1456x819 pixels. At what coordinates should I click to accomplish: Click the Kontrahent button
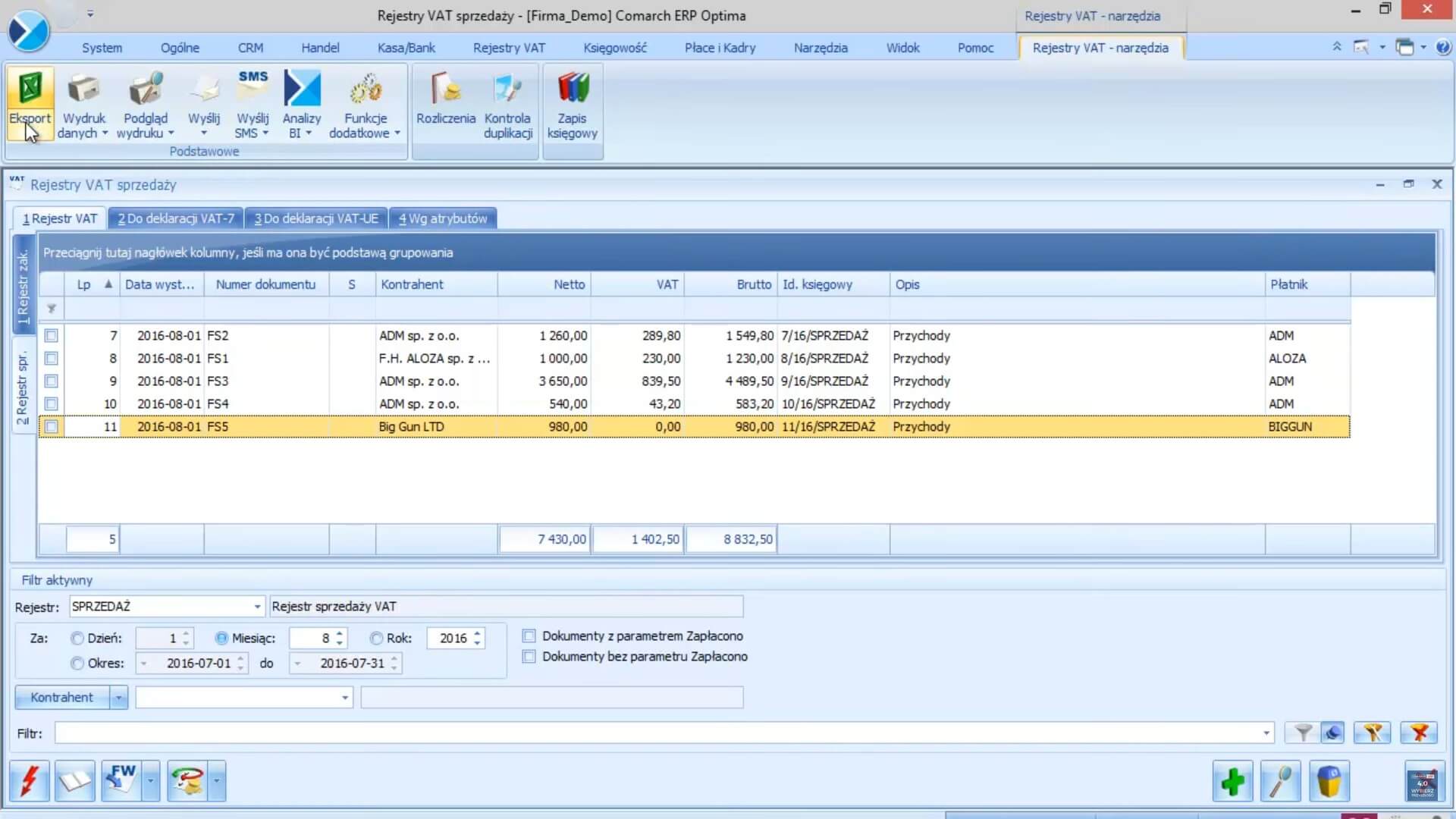coord(62,697)
